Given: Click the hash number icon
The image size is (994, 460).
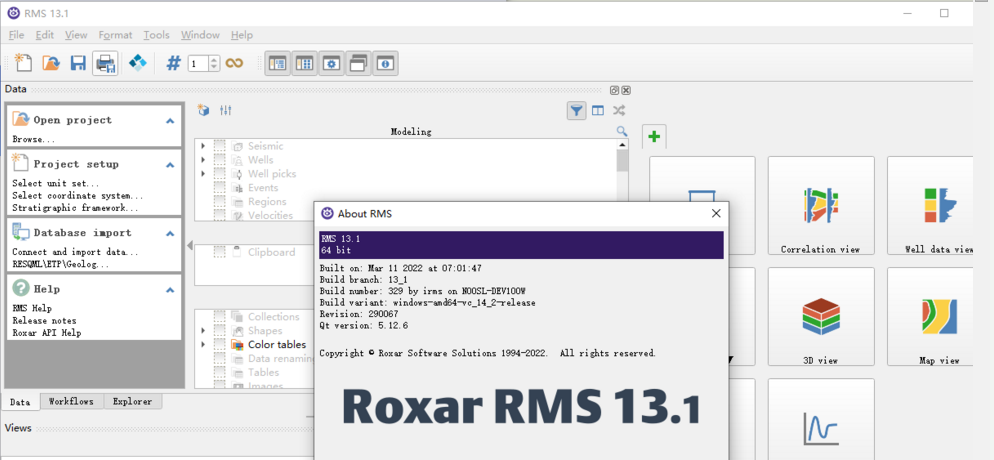Looking at the screenshot, I should (173, 63).
